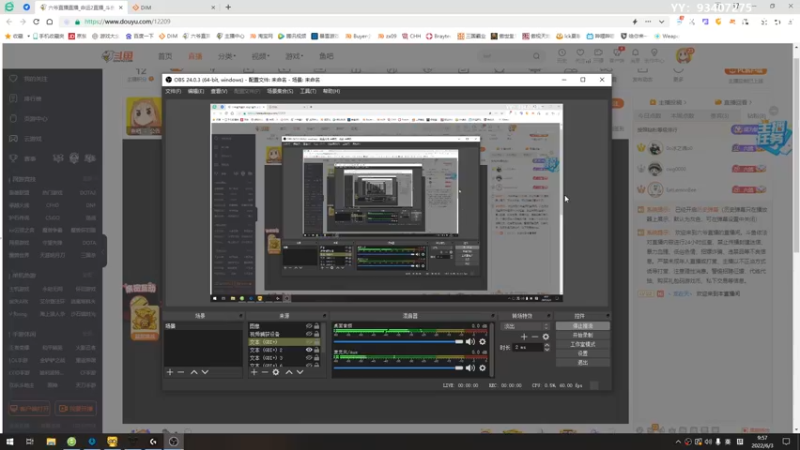The width and height of the screenshot is (800, 450).
Task: Open the scene transition type dropdown in OBS
Action: point(526,327)
